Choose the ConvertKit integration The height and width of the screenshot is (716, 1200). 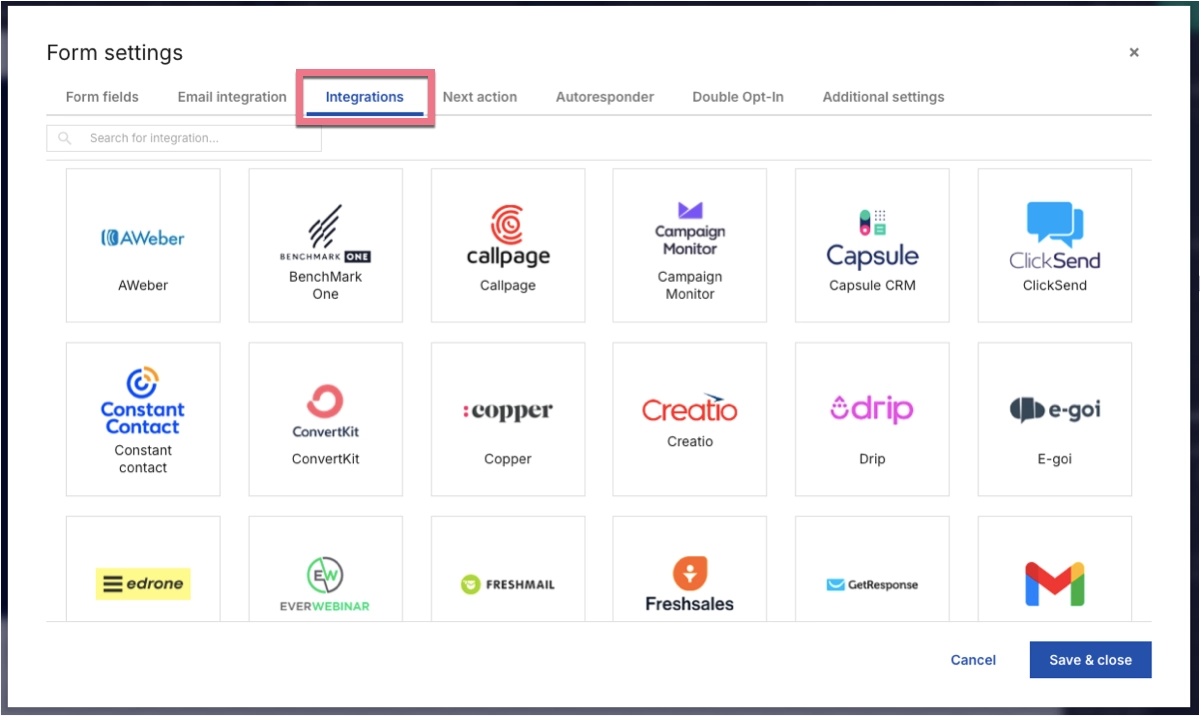pyautogui.click(x=325, y=419)
